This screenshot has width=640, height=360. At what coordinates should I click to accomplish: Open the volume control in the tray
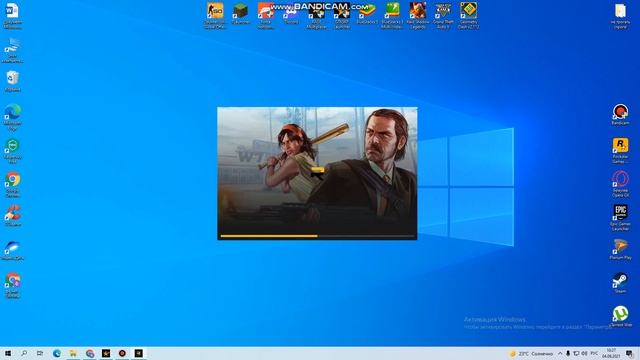(584, 354)
